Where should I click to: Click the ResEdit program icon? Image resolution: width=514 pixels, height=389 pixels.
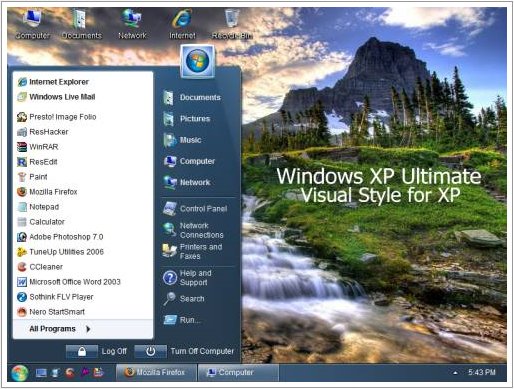click(x=22, y=162)
